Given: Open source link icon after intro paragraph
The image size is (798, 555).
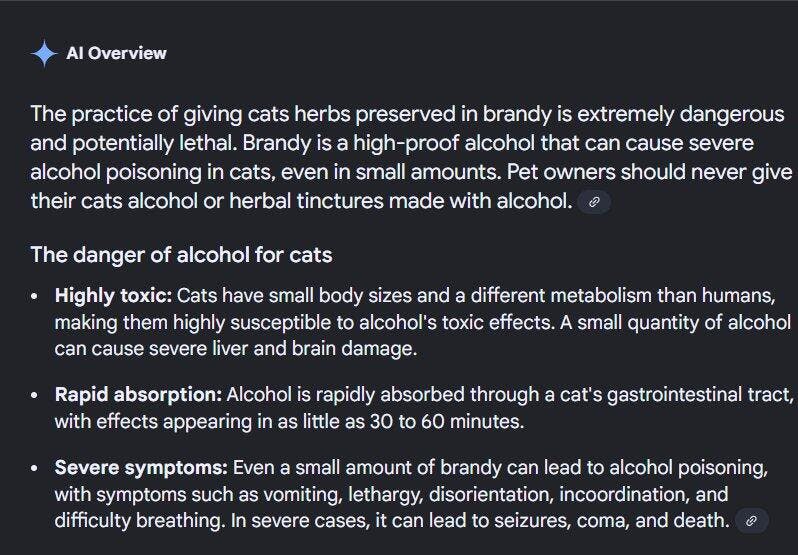Looking at the screenshot, I should click(x=594, y=202).
